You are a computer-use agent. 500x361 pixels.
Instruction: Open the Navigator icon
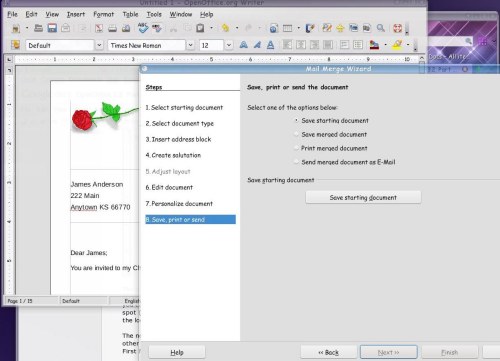(340, 28)
